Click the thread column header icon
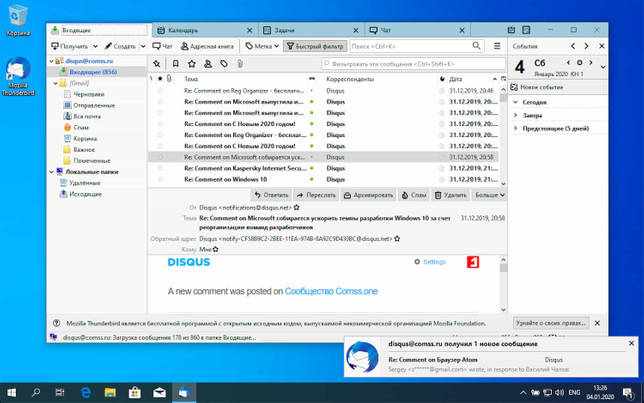 (x=151, y=78)
